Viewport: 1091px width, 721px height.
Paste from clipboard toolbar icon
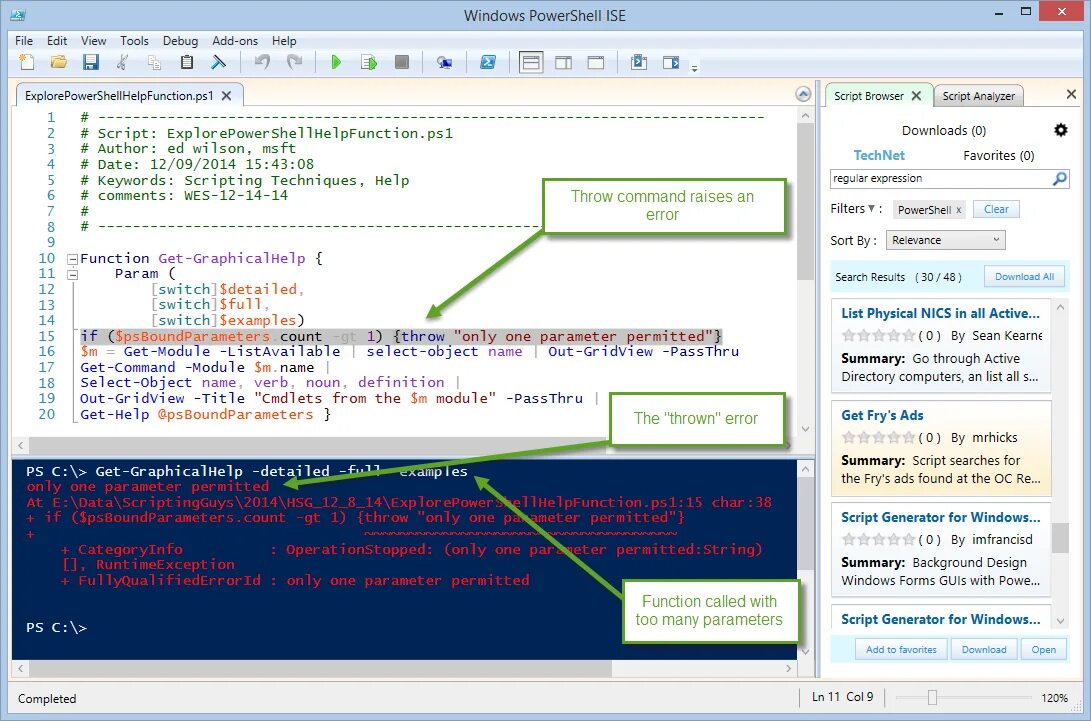[x=186, y=63]
